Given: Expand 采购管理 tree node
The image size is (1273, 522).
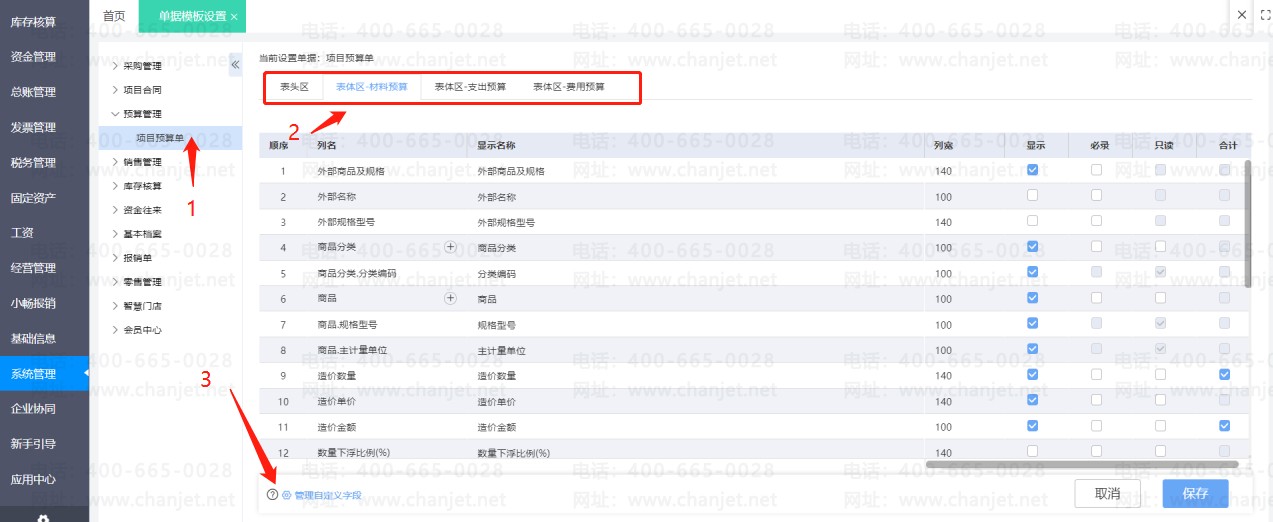Looking at the screenshot, I should pos(115,66).
